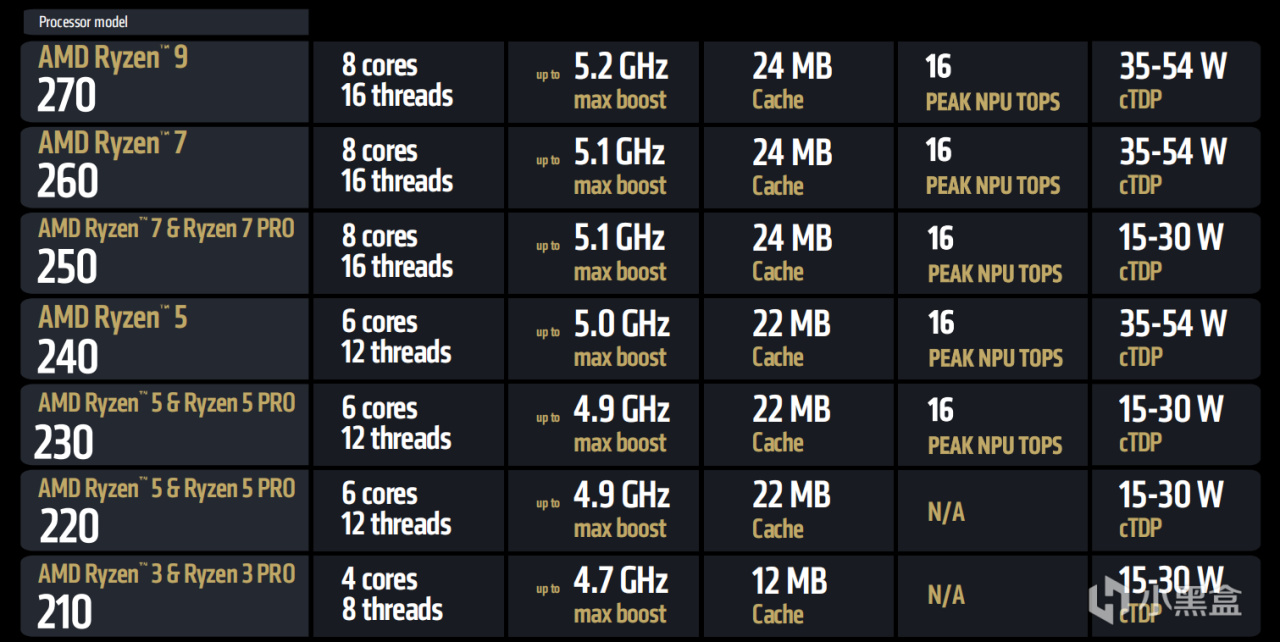This screenshot has width=1280, height=642.
Task: Click the Ryzen 5 PRO 230 model cell
Action: [x=165, y=425]
